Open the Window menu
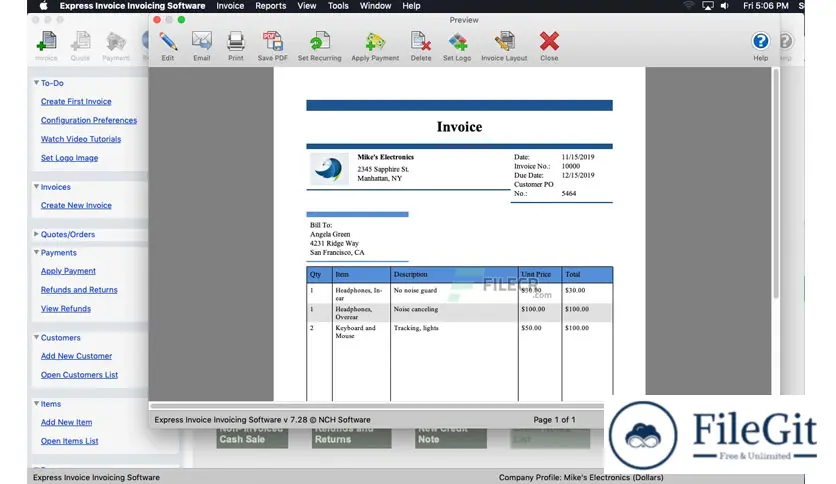This screenshot has height=484, width=836. click(x=375, y=6)
